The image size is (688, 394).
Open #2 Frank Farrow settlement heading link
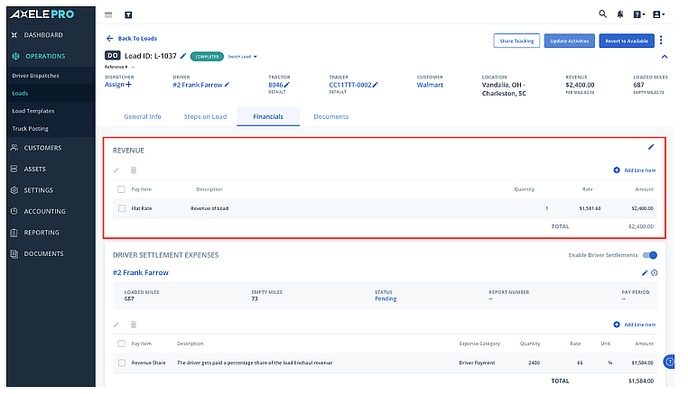pyautogui.click(x=140, y=272)
